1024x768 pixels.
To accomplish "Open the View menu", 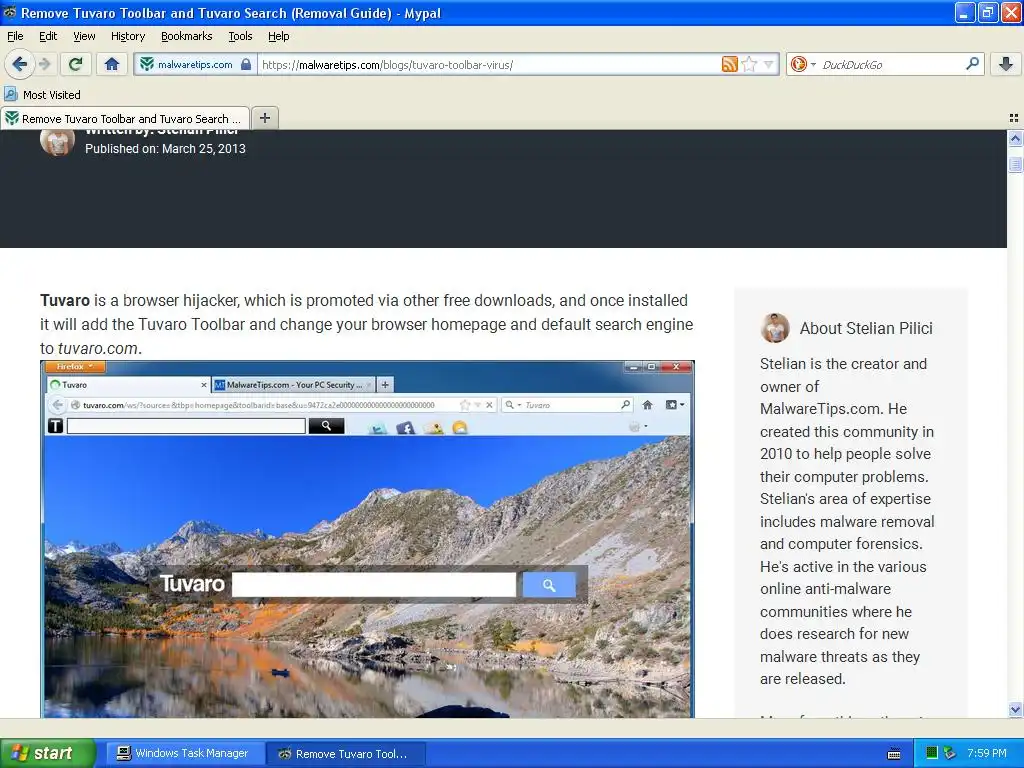I will click(84, 37).
